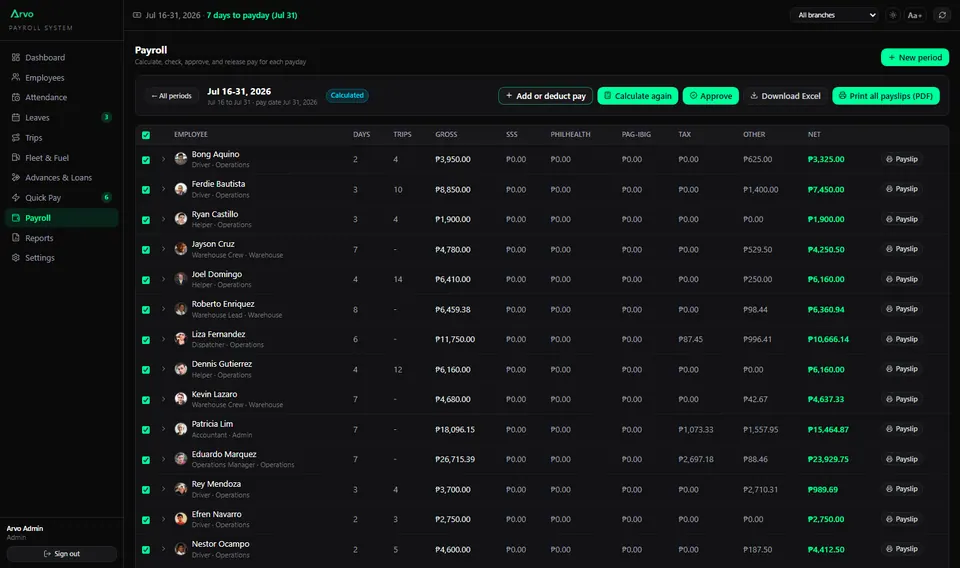
Task: Open Payslip for Dennis Gutierrez
Action: pos(901,369)
